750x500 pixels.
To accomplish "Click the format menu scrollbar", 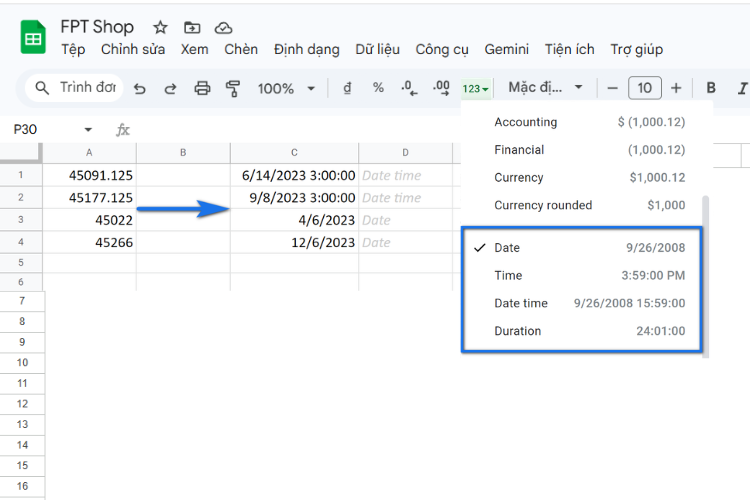I will [x=706, y=277].
